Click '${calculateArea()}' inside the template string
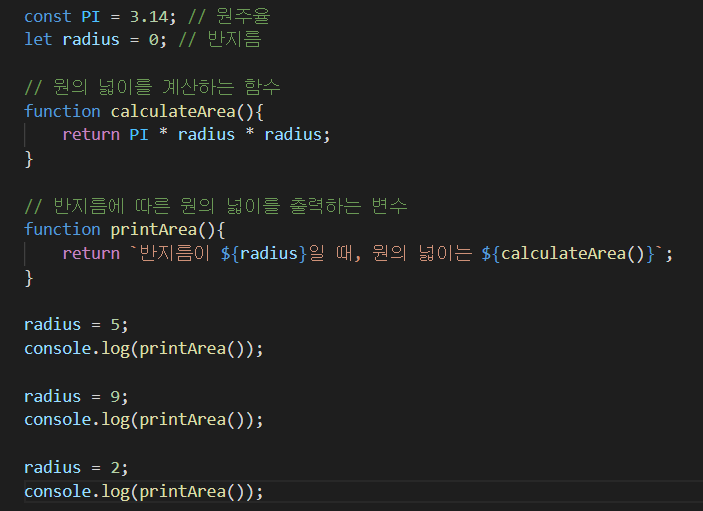Viewport: 703px width, 511px height. [x=568, y=253]
